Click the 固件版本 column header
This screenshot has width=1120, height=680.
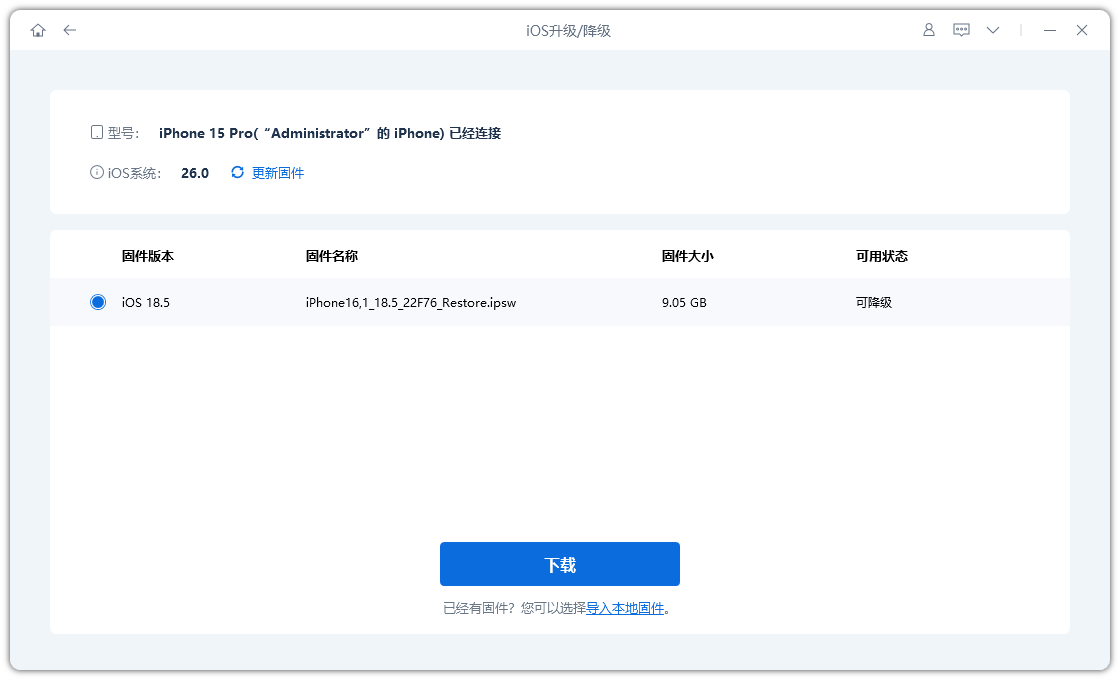click(148, 256)
